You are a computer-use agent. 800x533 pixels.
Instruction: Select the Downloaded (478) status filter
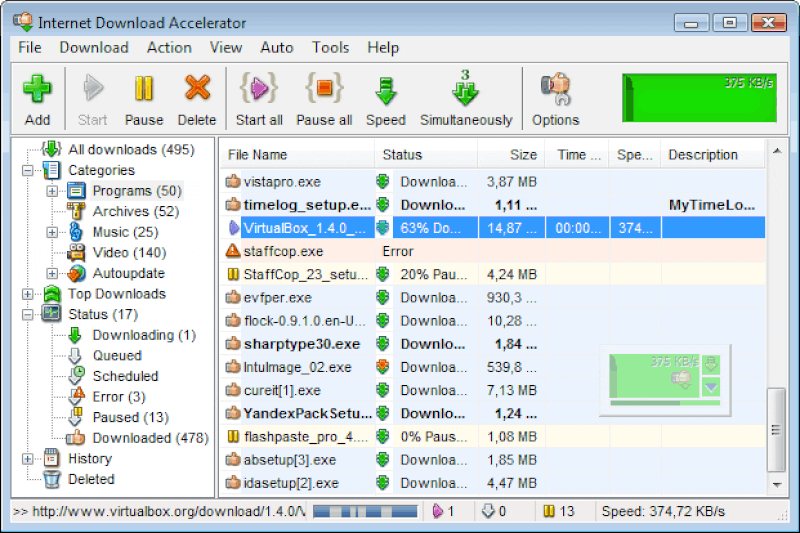[151, 438]
